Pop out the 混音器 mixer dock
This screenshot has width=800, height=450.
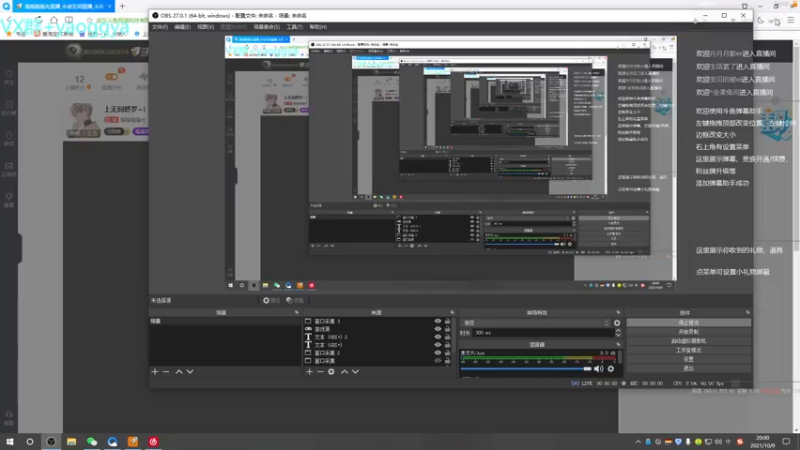618,344
